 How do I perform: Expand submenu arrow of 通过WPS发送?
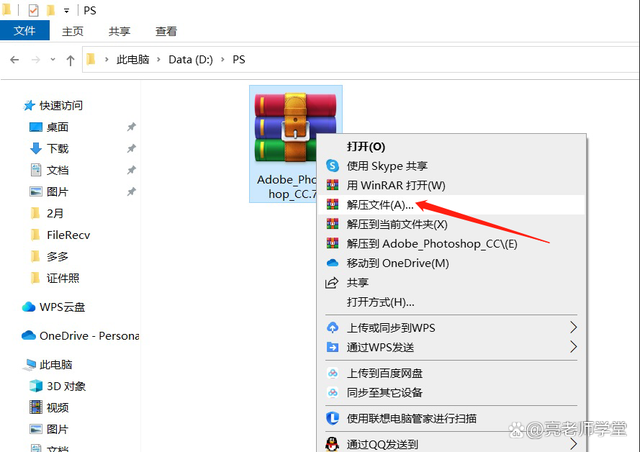click(x=573, y=347)
